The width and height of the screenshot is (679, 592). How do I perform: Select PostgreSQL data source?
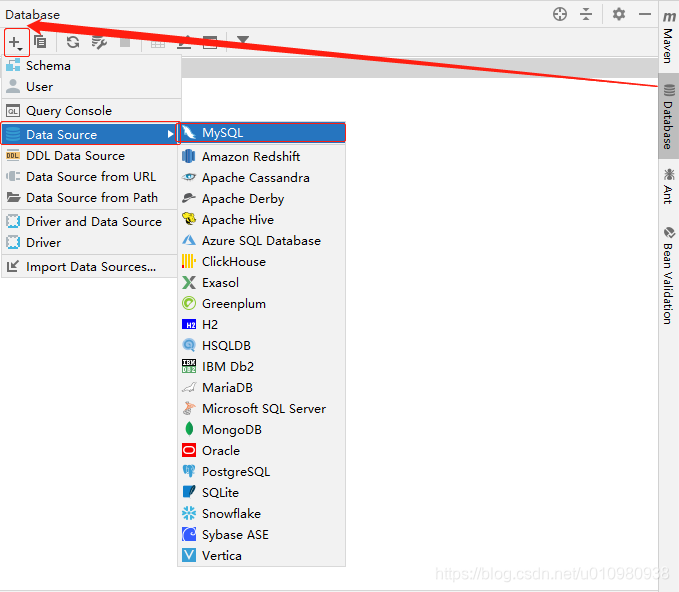[262, 472]
